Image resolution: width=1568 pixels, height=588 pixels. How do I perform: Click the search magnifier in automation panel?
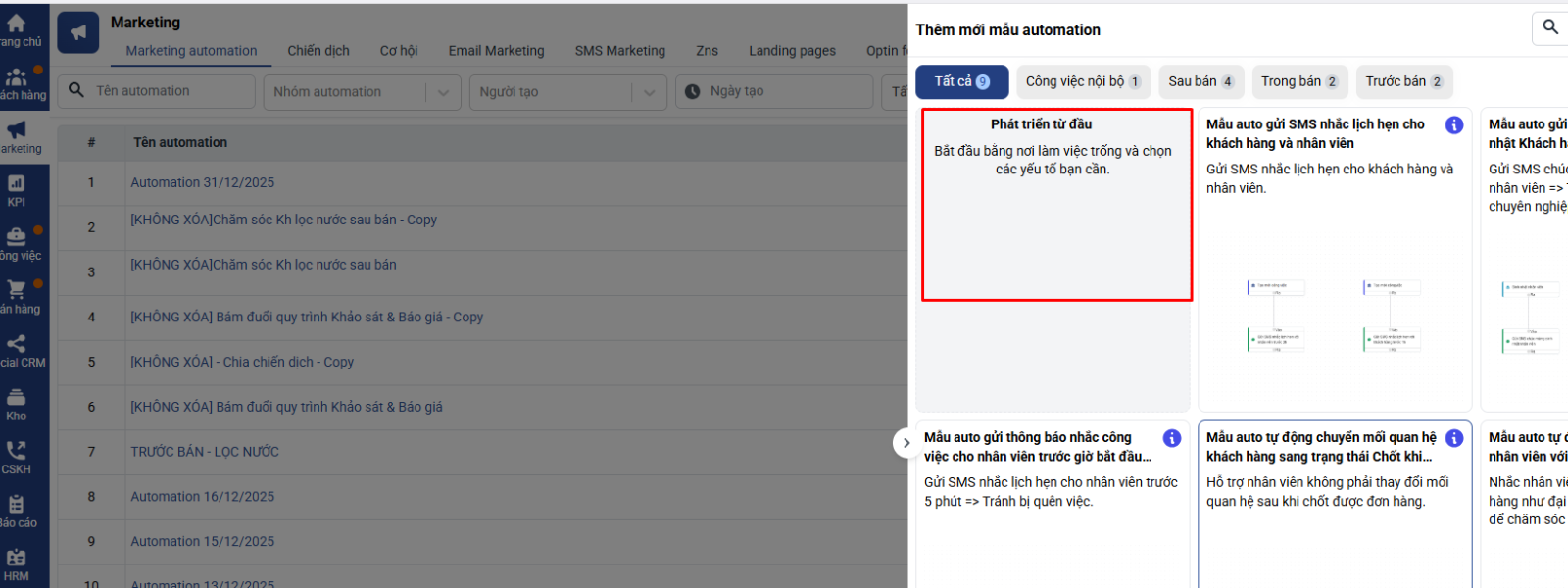point(1549,27)
